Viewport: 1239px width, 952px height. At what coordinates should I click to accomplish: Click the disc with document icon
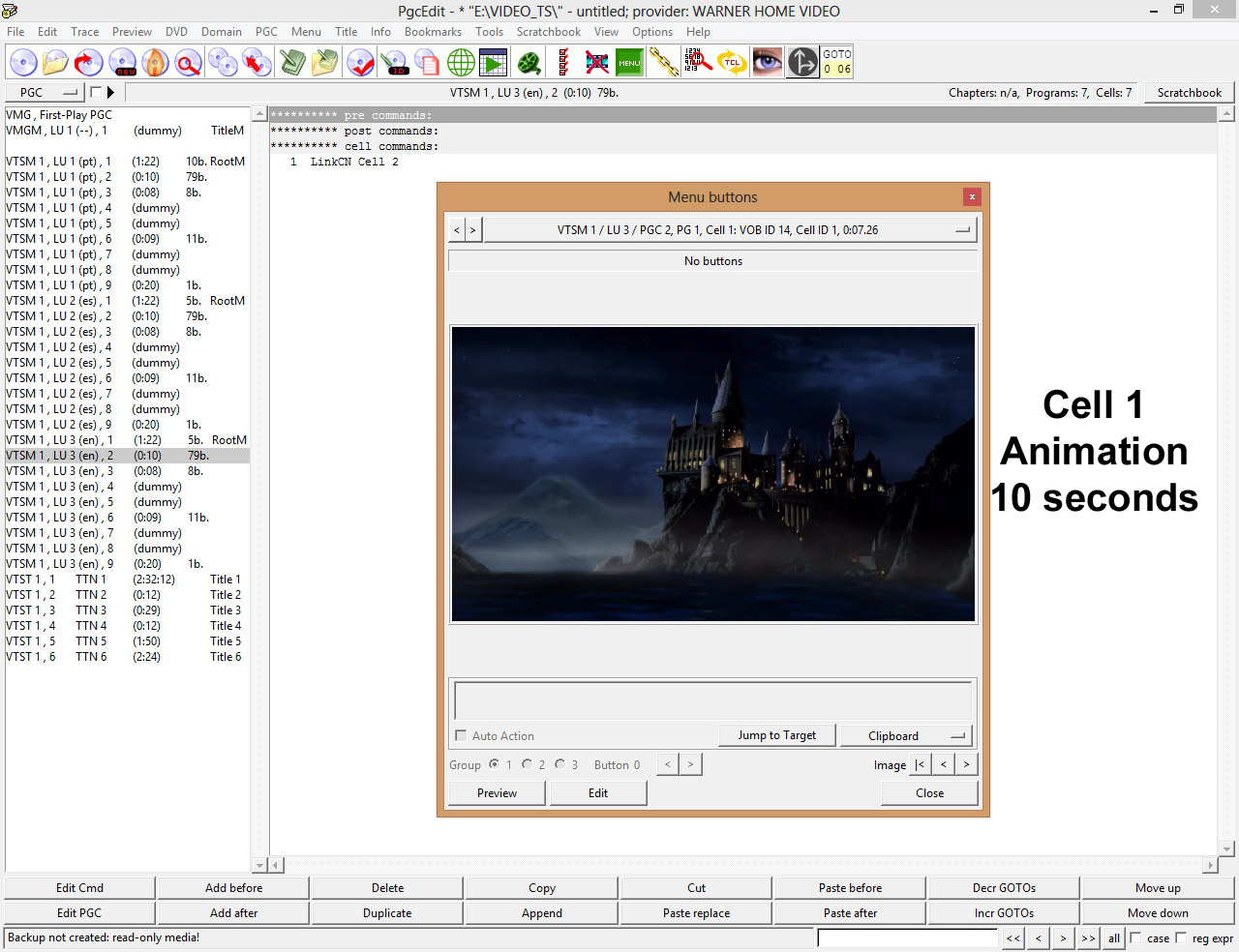coord(427,63)
